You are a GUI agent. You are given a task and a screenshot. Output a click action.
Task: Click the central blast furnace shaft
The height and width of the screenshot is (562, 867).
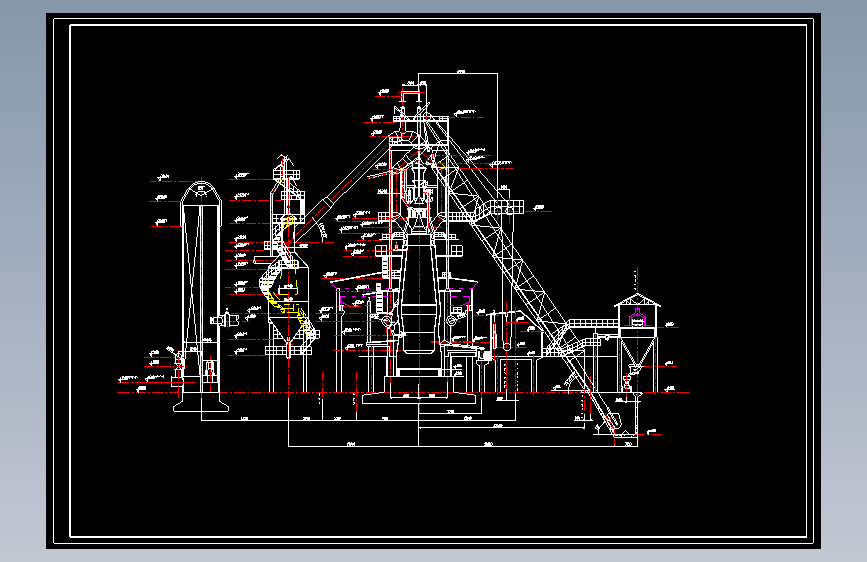point(419,293)
